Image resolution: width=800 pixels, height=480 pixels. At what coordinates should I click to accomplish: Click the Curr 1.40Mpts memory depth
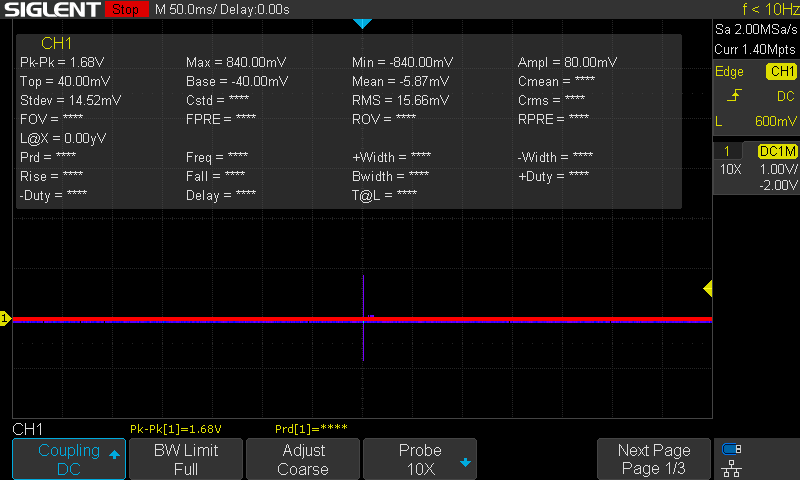(755, 49)
